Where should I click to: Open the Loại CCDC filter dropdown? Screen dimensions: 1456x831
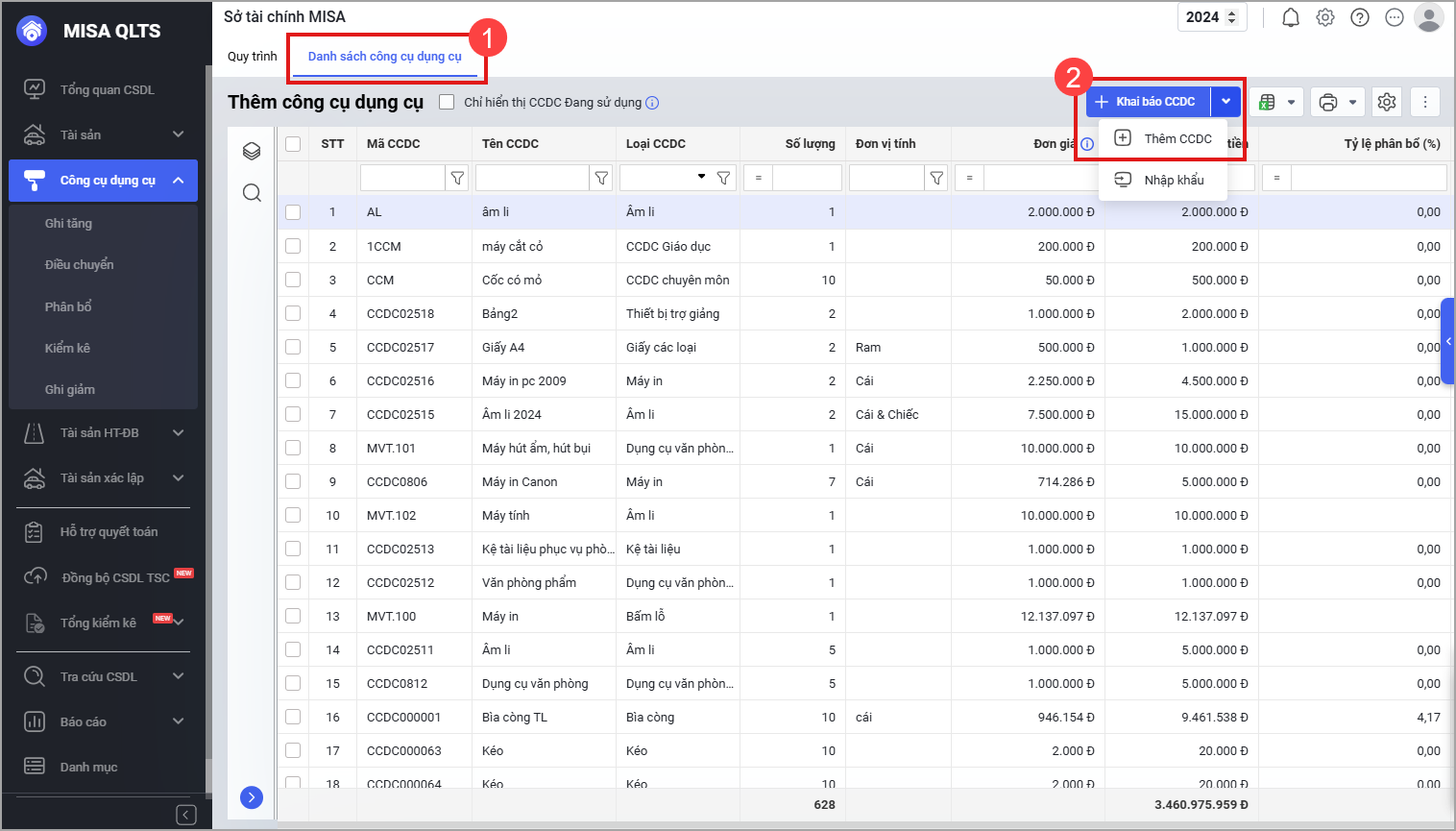coord(701,177)
